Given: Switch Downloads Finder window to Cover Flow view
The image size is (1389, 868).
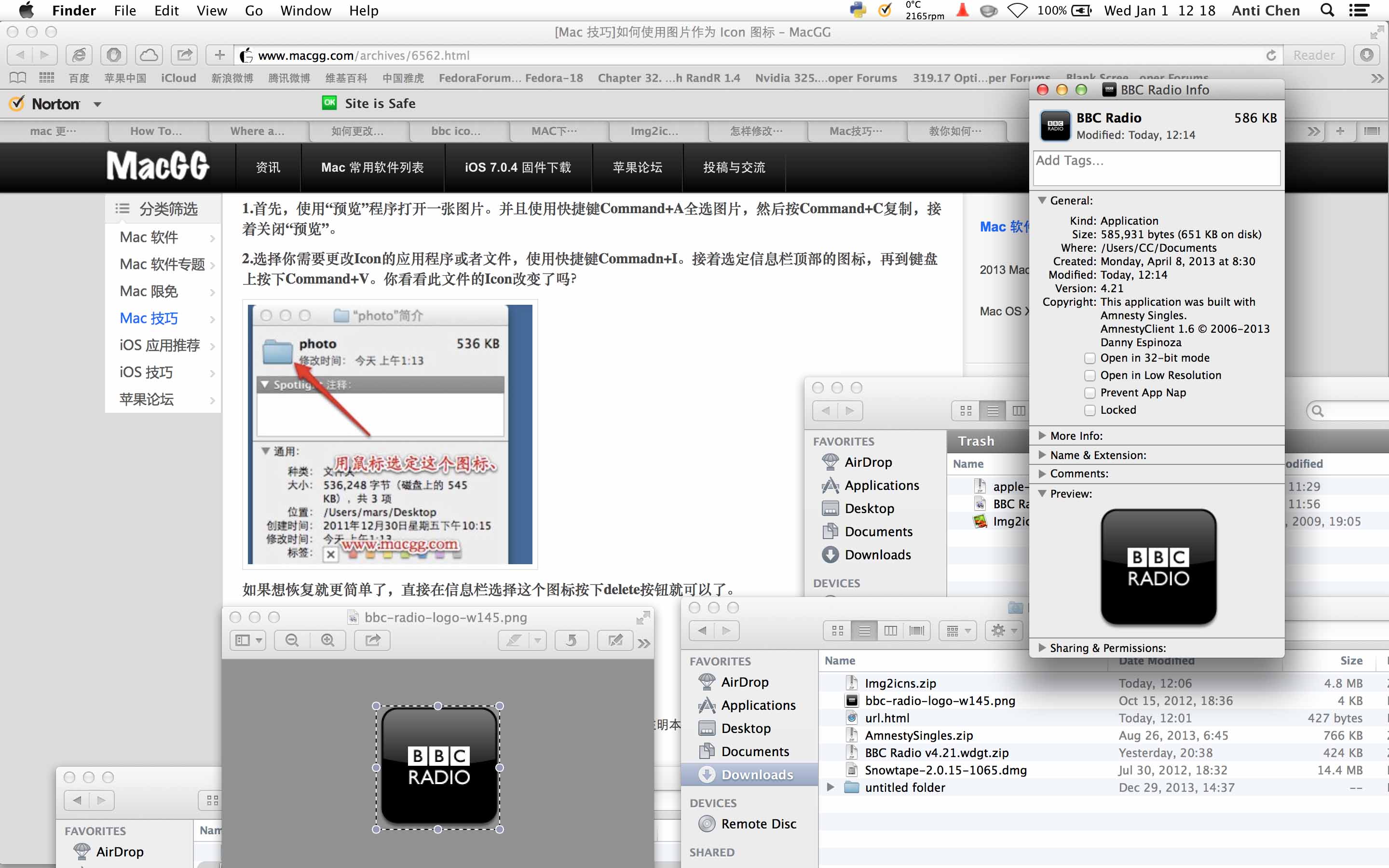Looking at the screenshot, I should click(x=917, y=631).
